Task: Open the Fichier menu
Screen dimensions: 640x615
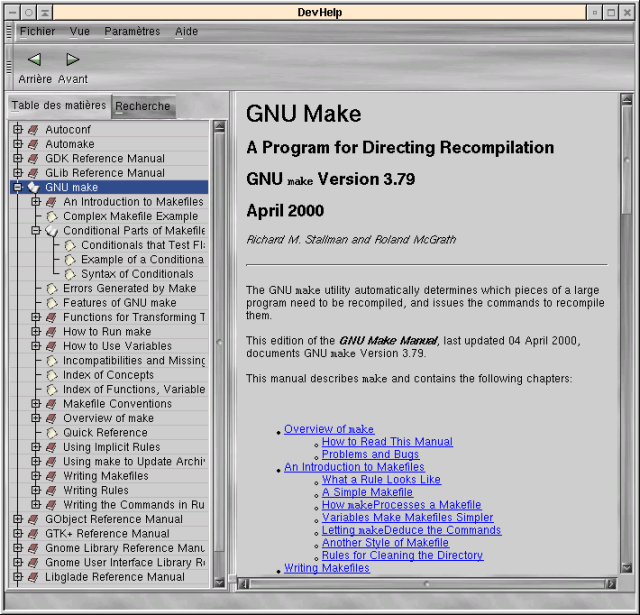Action: (x=37, y=31)
